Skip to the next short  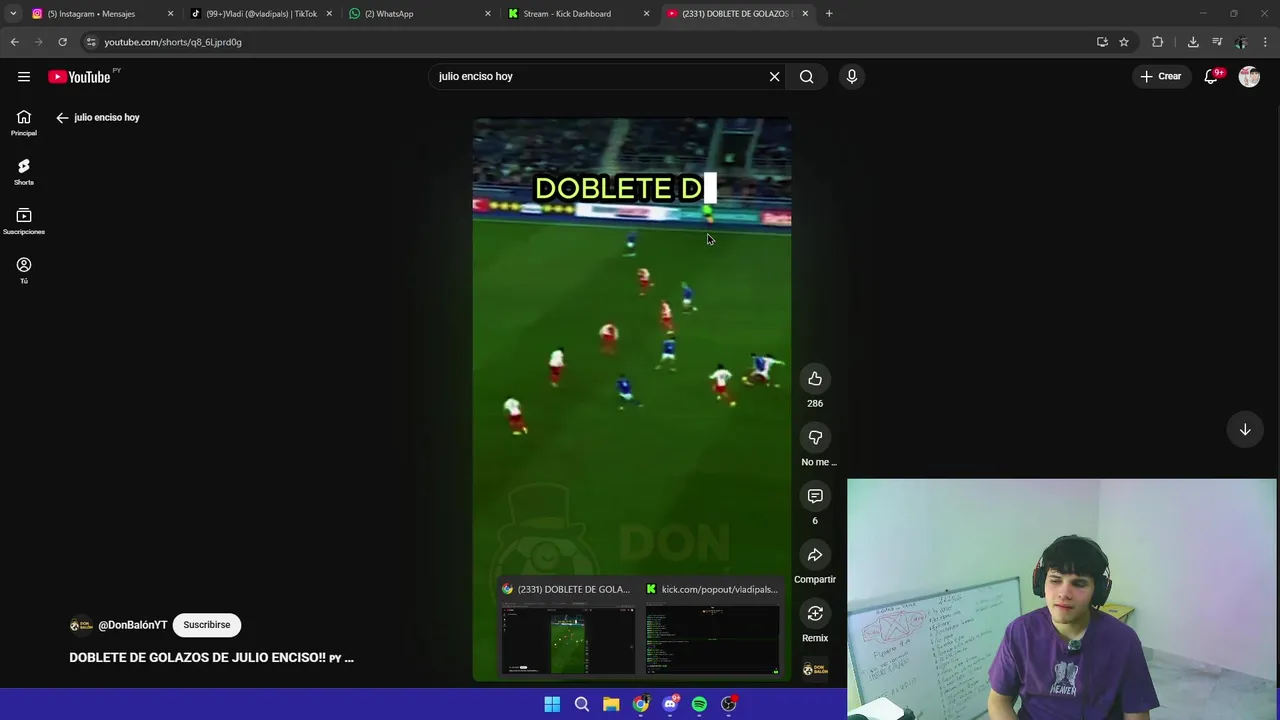pyautogui.click(x=1245, y=429)
